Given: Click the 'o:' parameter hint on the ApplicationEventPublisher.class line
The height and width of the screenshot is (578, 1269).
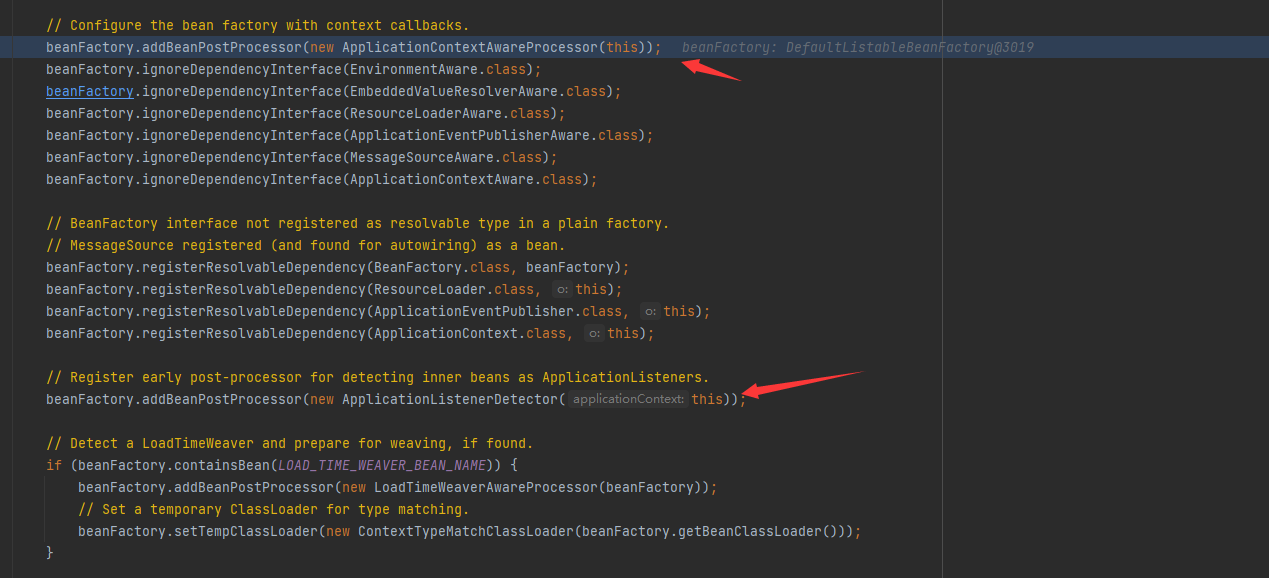Looking at the screenshot, I should click(x=651, y=312).
